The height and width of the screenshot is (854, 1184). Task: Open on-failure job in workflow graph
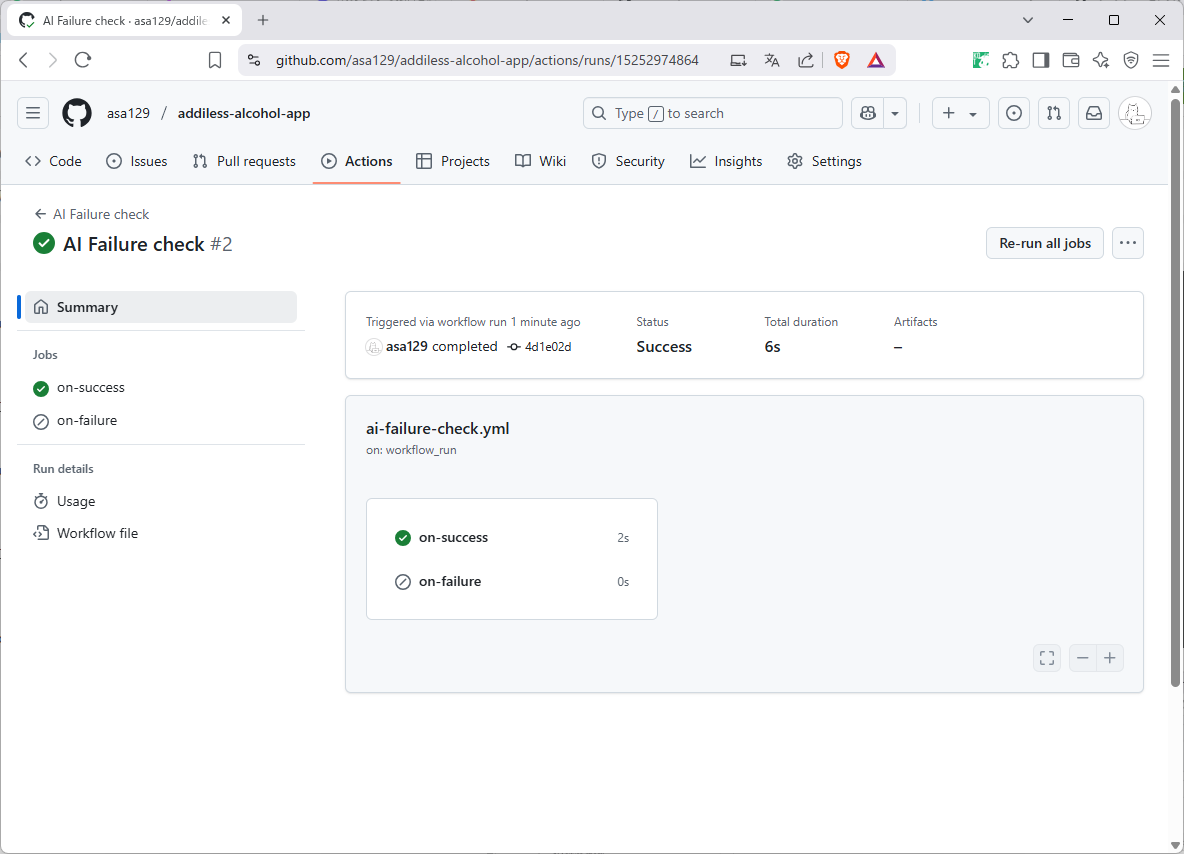click(x=512, y=581)
